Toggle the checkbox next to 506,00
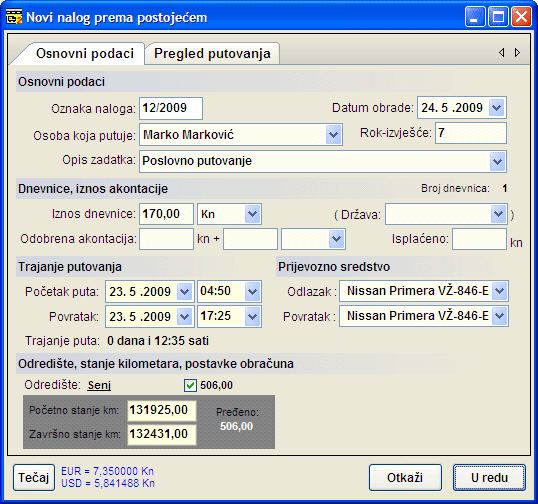This screenshot has width=538, height=504. (190, 385)
